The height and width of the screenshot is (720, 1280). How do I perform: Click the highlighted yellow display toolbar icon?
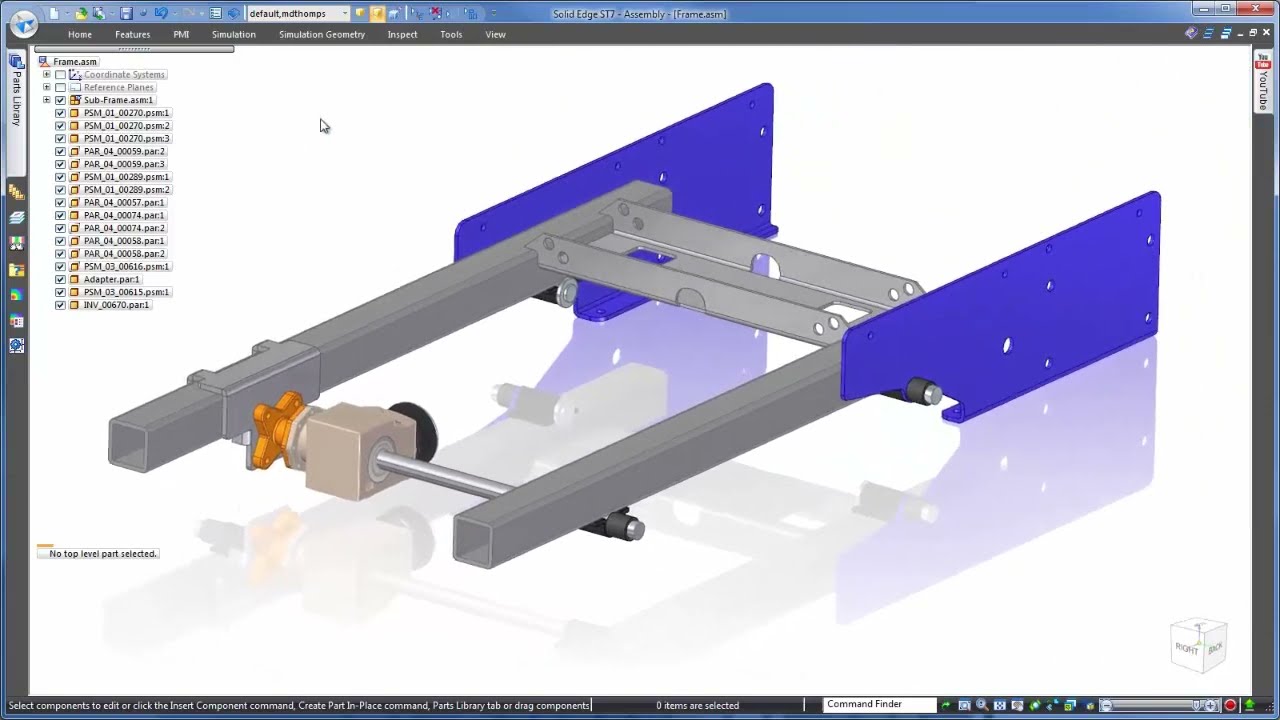pos(377,14)
